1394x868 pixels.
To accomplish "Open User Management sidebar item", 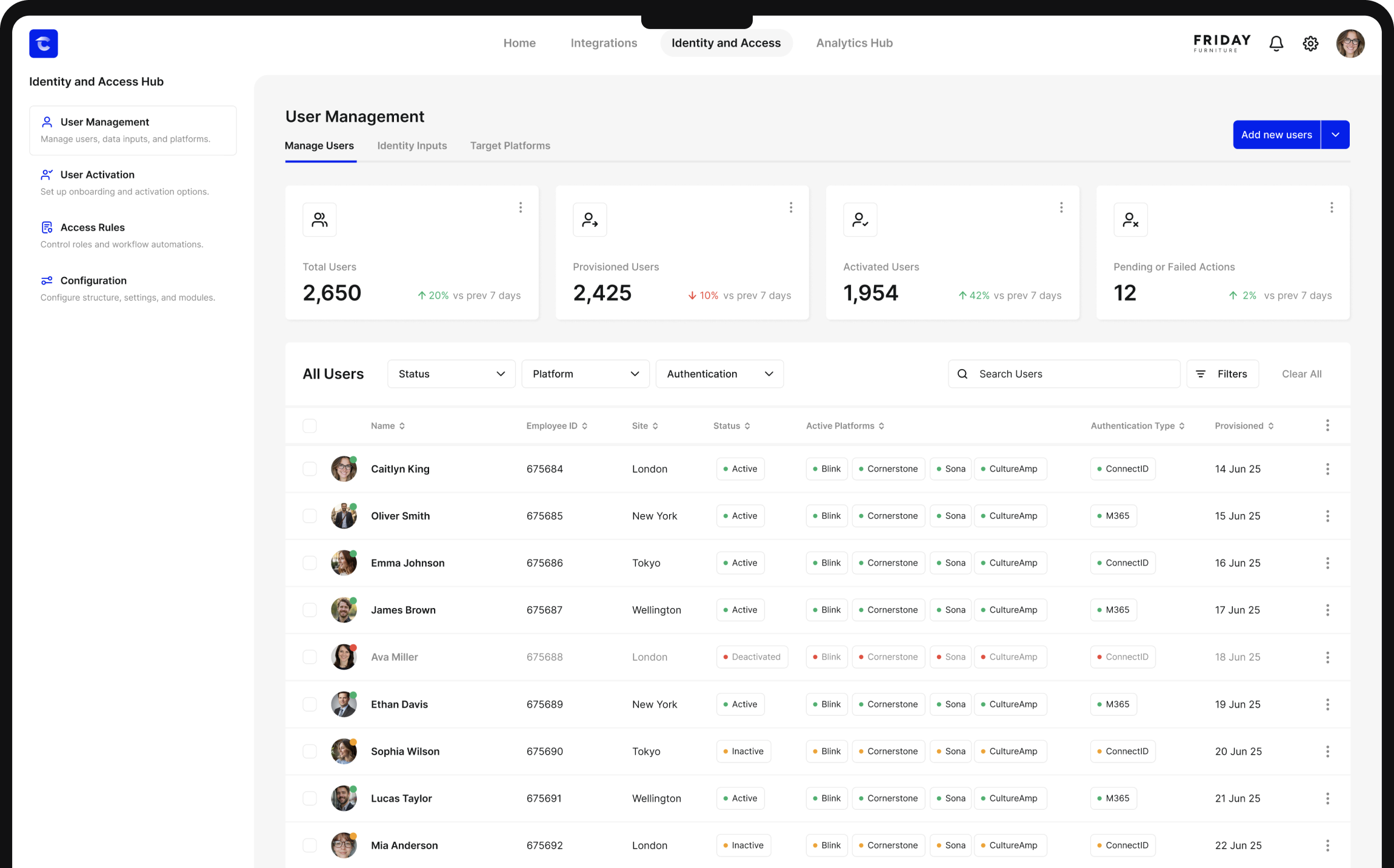I will click(x=133, y=130).
